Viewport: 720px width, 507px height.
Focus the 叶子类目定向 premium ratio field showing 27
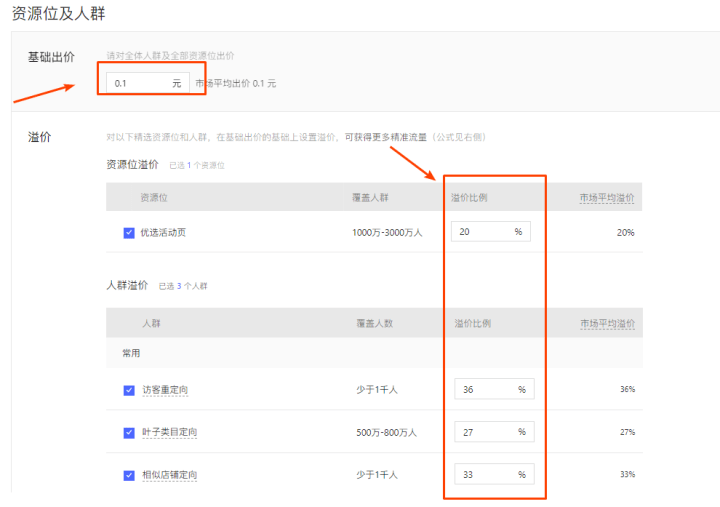(484, 432)
